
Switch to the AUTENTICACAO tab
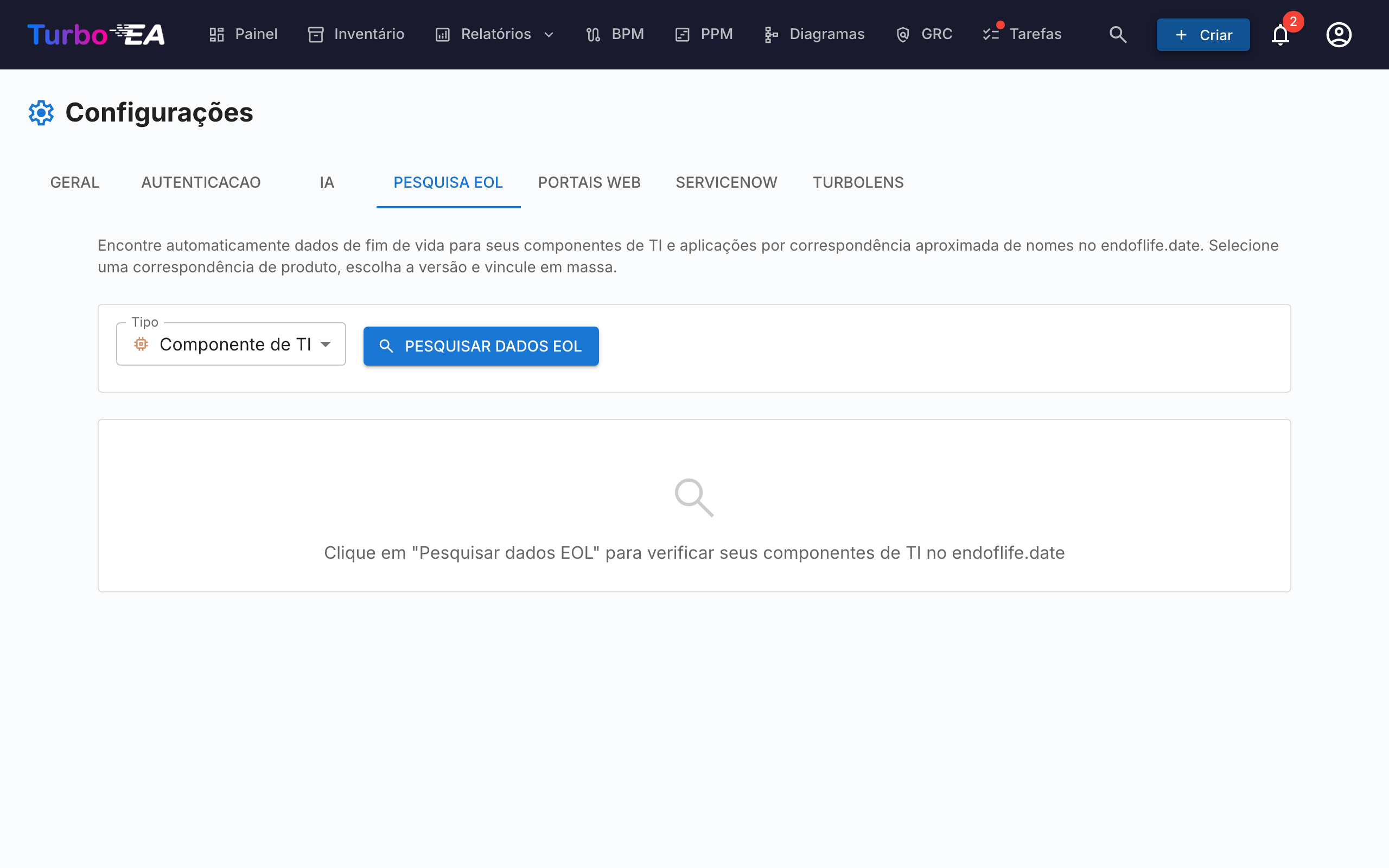click(x=201, y=183)
